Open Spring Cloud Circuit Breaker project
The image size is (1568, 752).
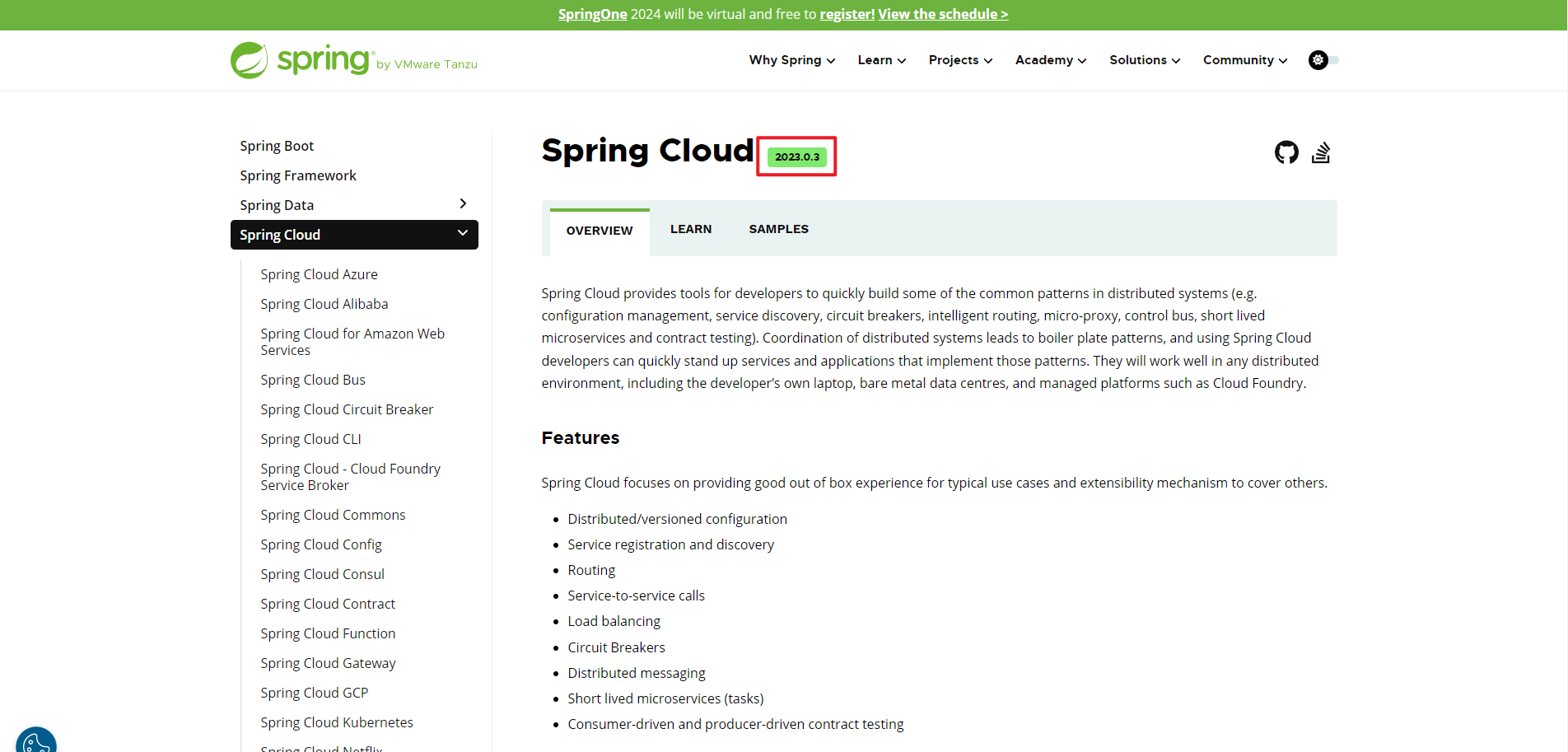[x=347, y=409]
